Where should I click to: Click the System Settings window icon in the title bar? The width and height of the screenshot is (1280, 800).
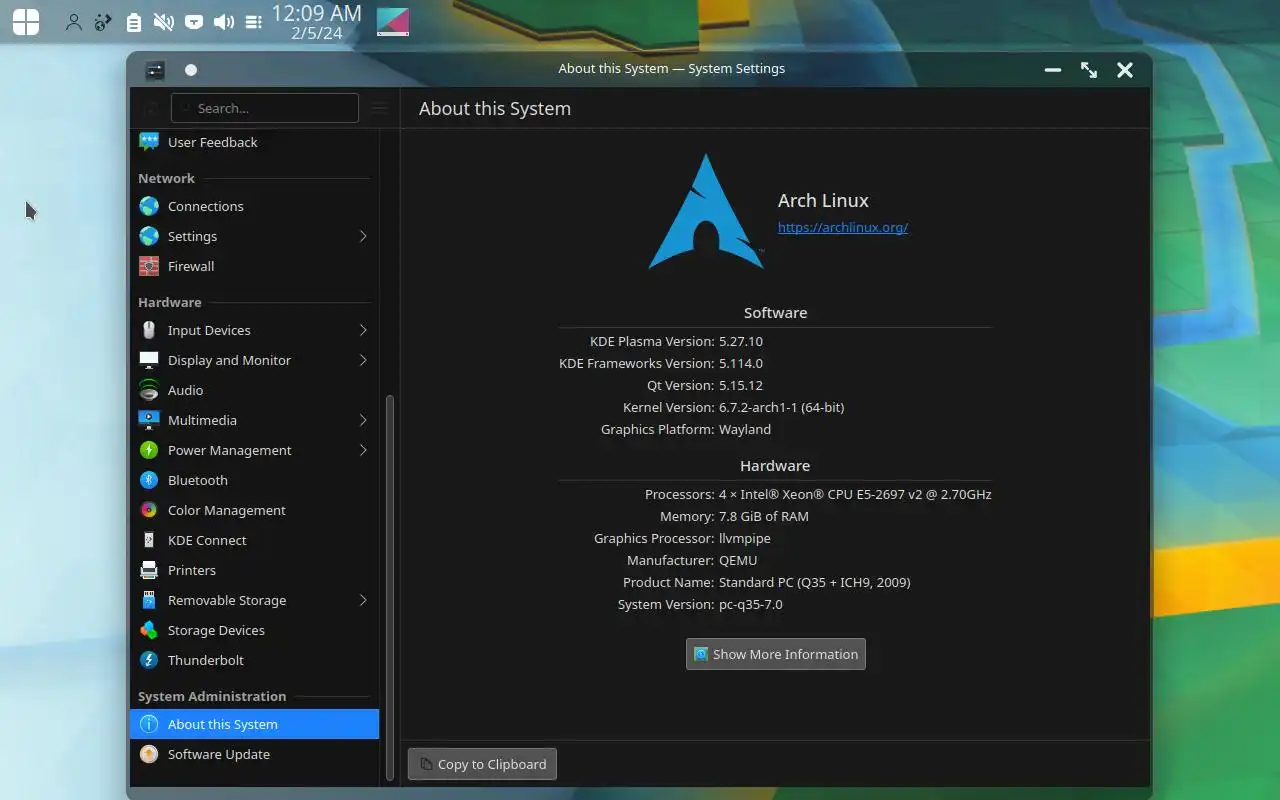coord(155,69)
